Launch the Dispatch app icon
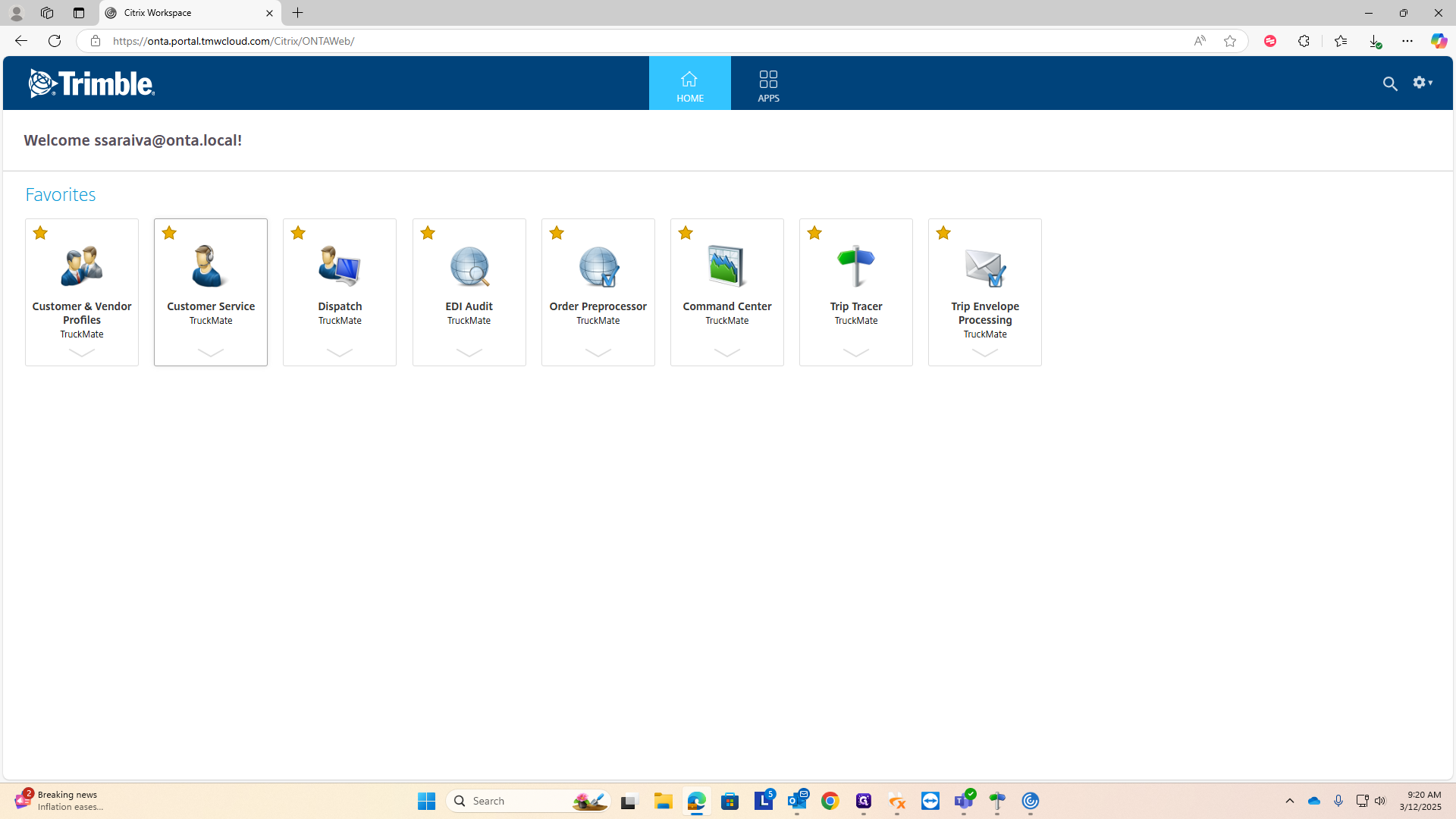Image resolution: width=1456 pixels, height=819 pixels. pos(339,266)
